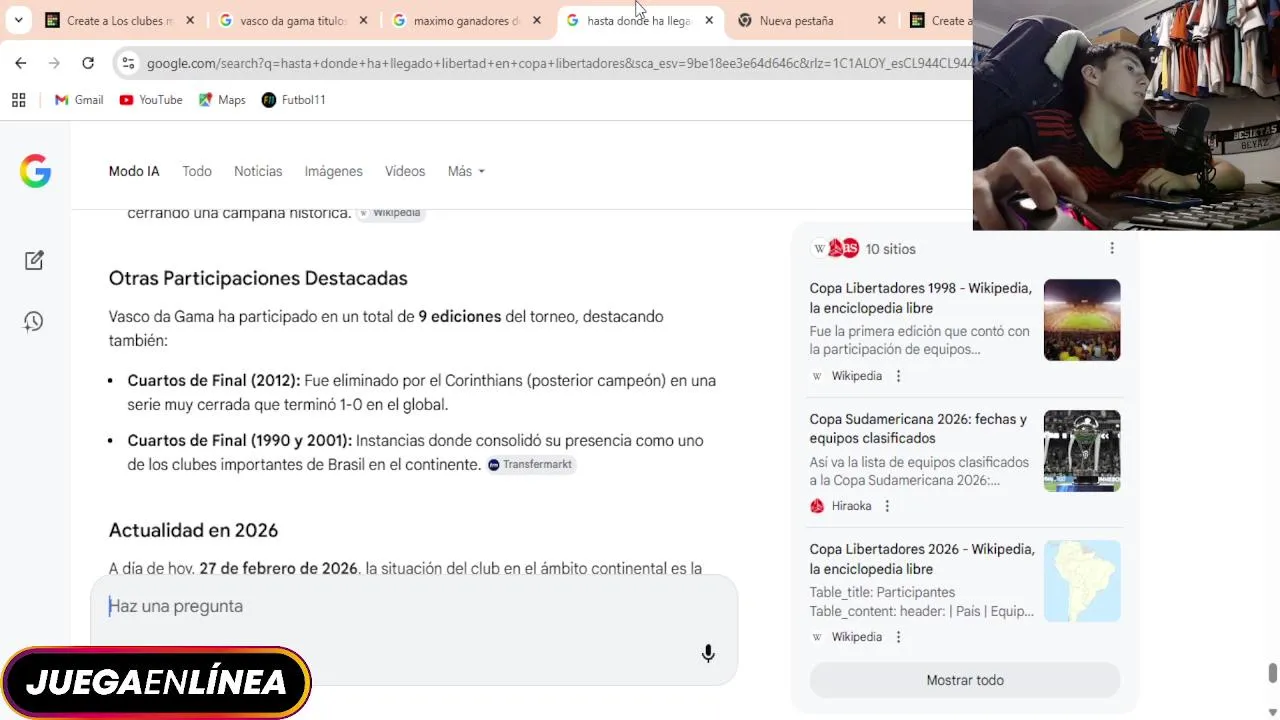This screenshot has width=1280, height=720.
Task: Open the Wikipedia source chip
Action: 390,213
